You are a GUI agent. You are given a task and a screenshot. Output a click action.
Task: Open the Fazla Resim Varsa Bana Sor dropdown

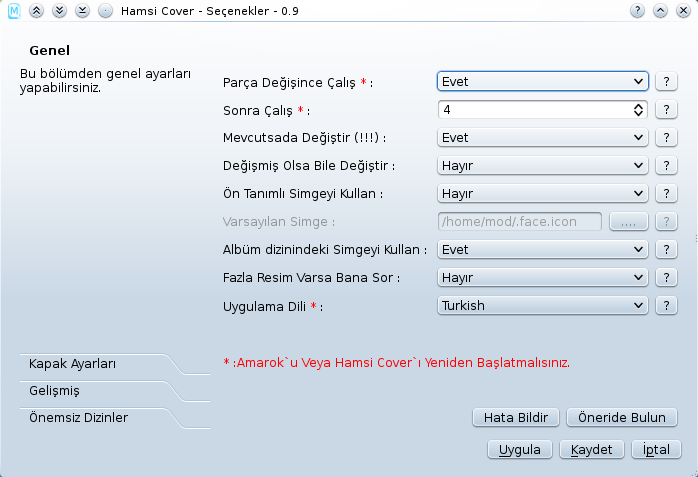pos(543,278)
